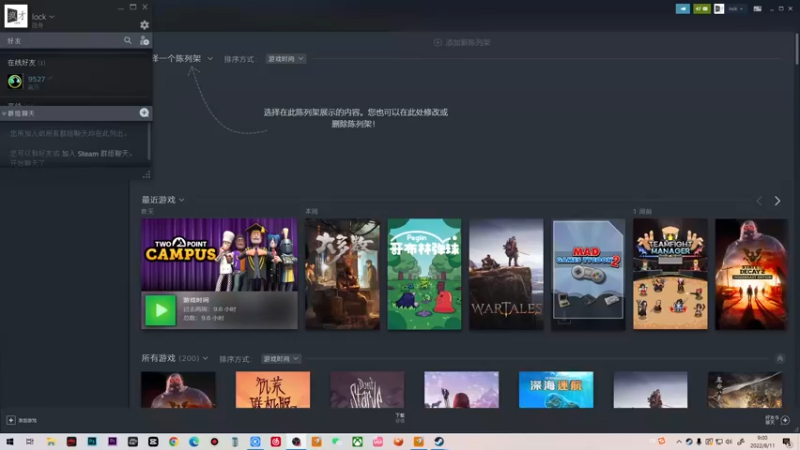Open 所有游戏 排序方式 游戏时间 dropdown
800x450 pixels.
281,359
